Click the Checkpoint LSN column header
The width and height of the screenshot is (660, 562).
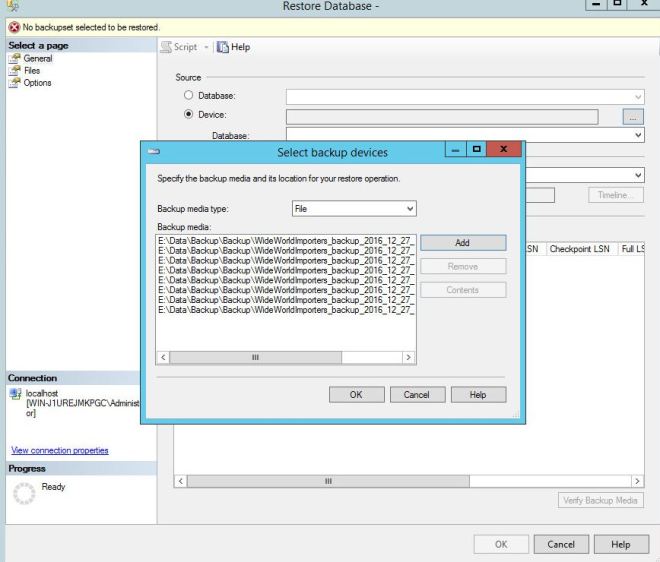(x=581, y=249)
